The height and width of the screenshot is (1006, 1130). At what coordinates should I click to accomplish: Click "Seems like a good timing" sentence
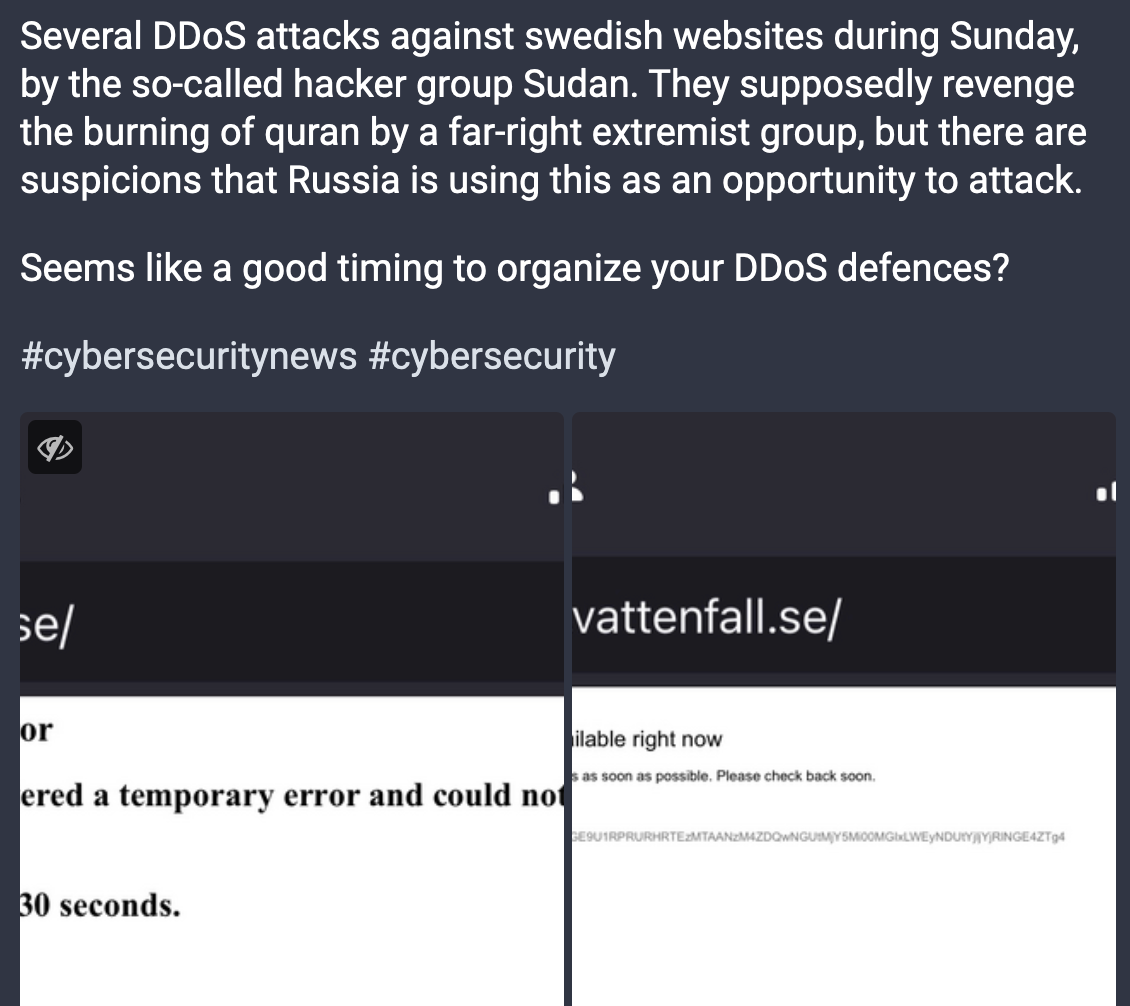coord(515,268)
